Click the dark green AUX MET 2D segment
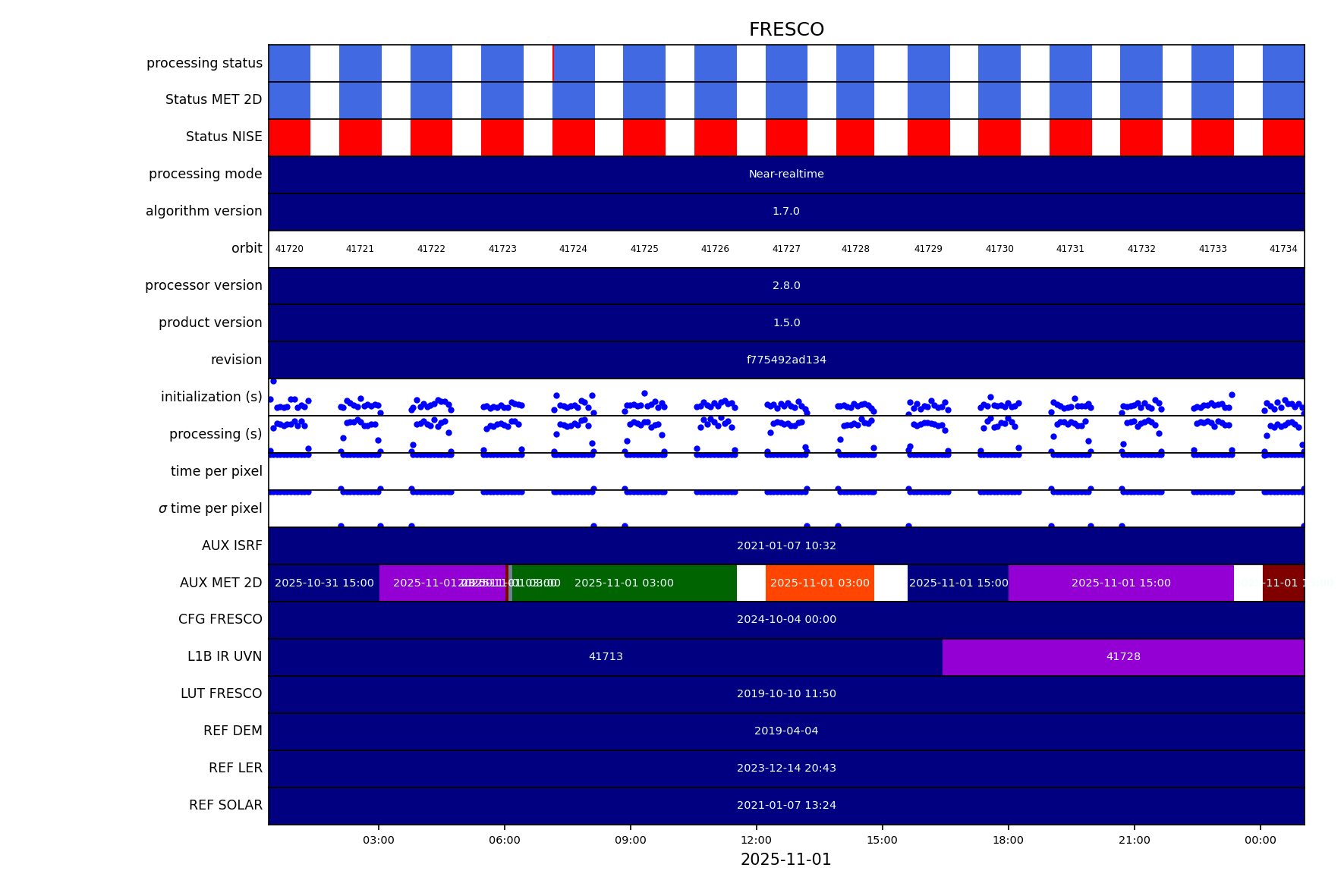This screenshot has width=1344, height=896. (624, 583)
